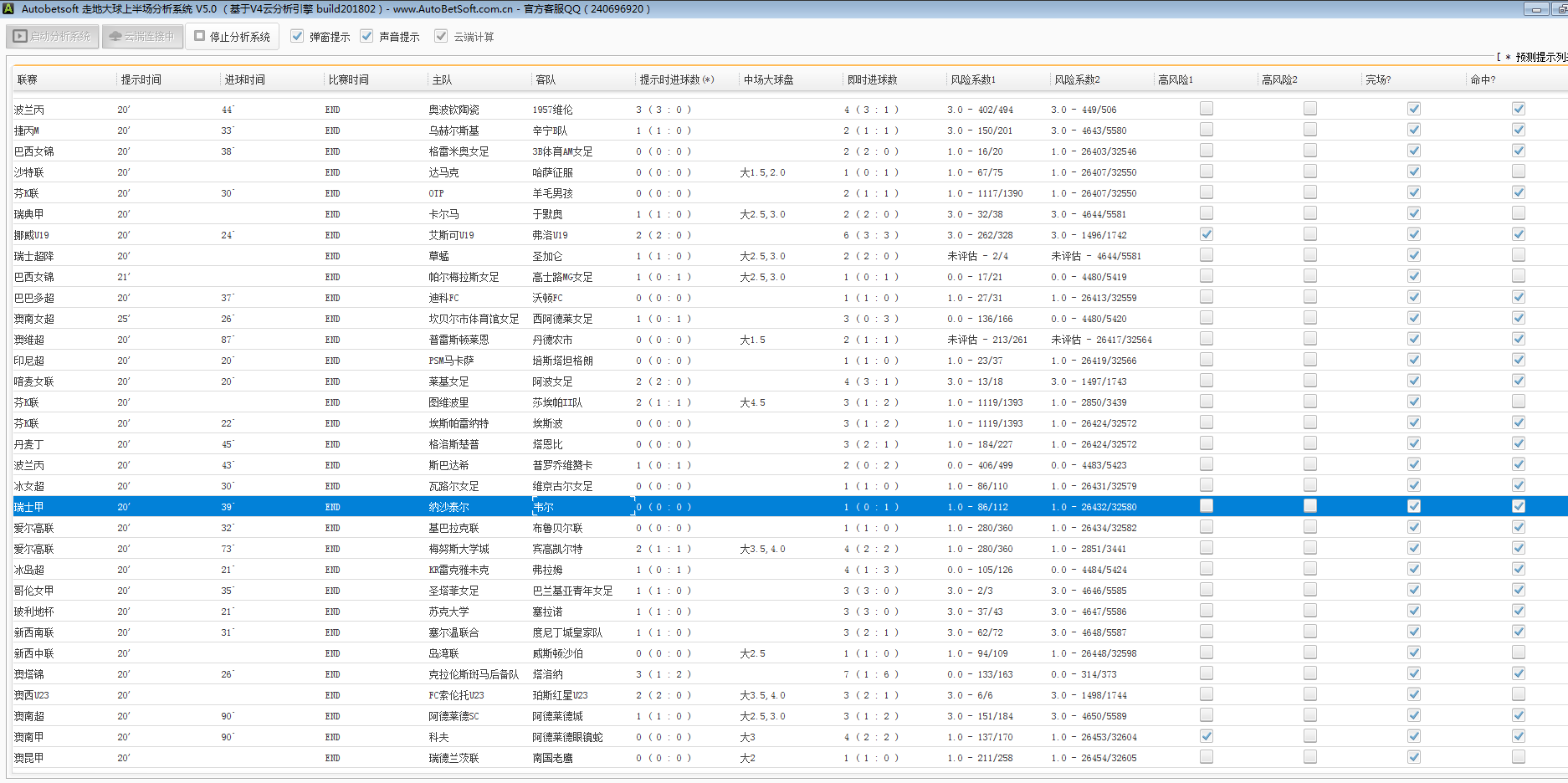1568x783 pixels.
Task: Click the Autobetsoft app icon in title bar
Action: (x=8, y=9)
